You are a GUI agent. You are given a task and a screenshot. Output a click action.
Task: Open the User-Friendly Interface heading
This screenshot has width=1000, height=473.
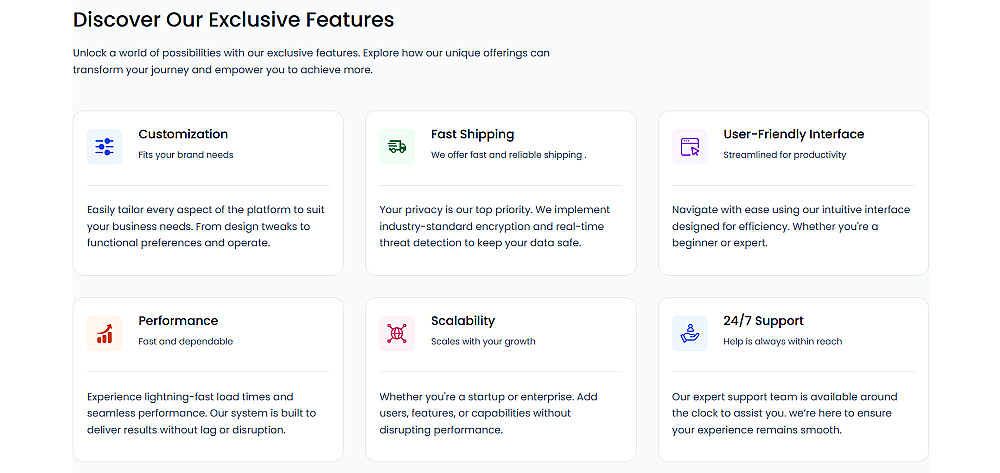(x=793, y=134)
